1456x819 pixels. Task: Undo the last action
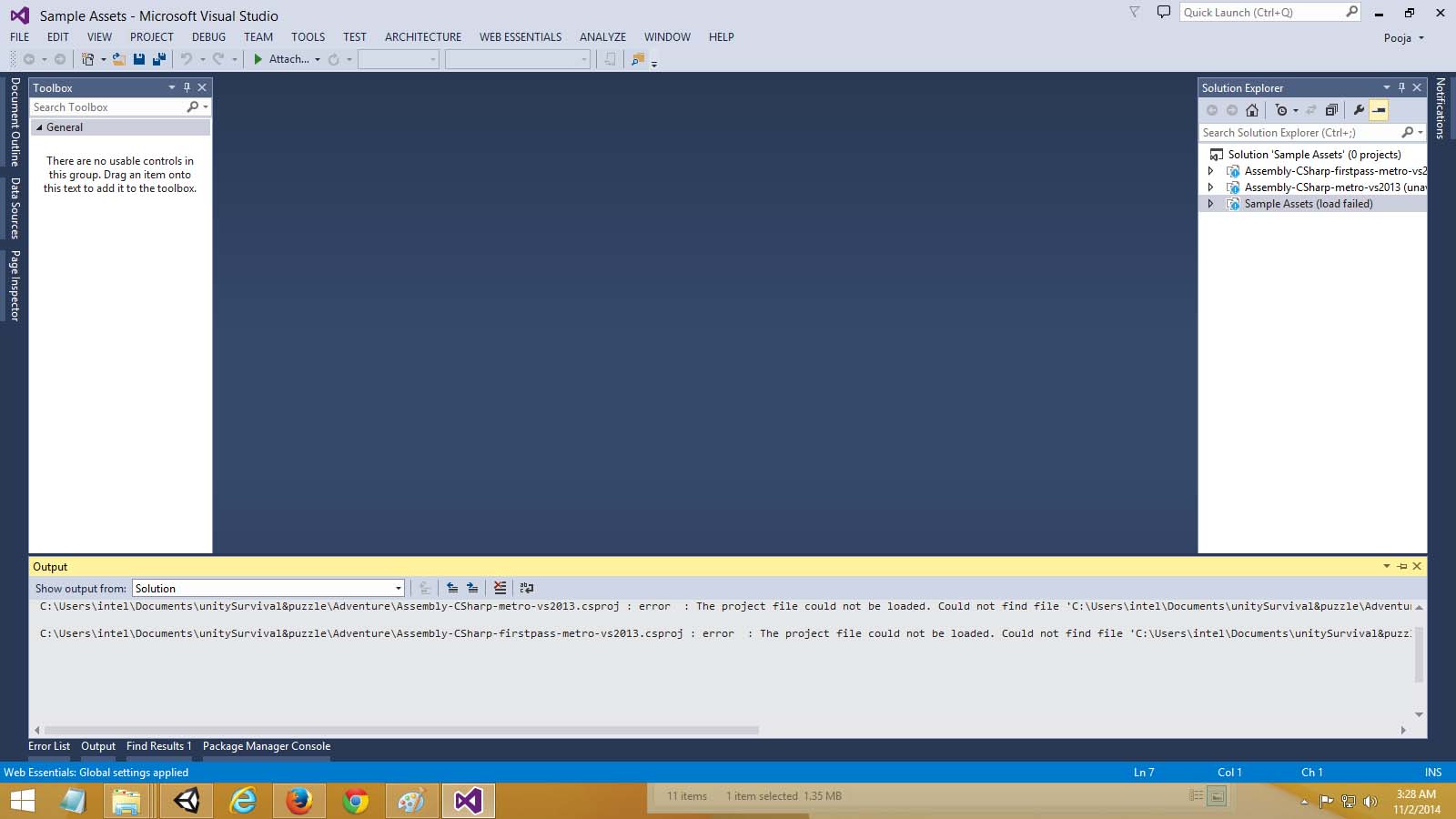(186, 58)
